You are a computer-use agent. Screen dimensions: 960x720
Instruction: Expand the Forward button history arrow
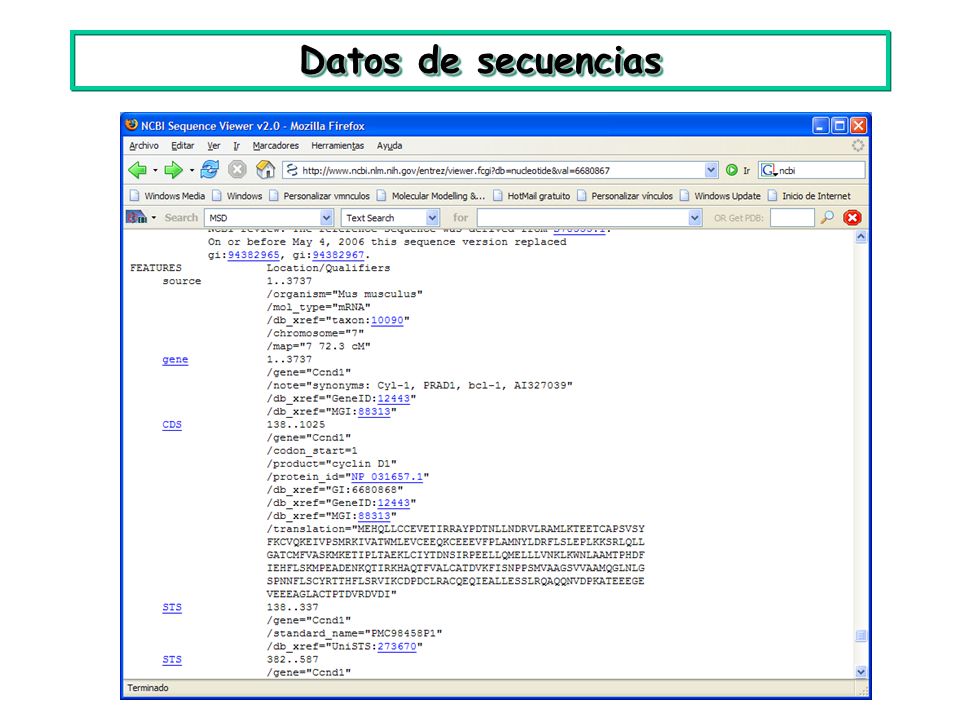[x=192, y=170]
